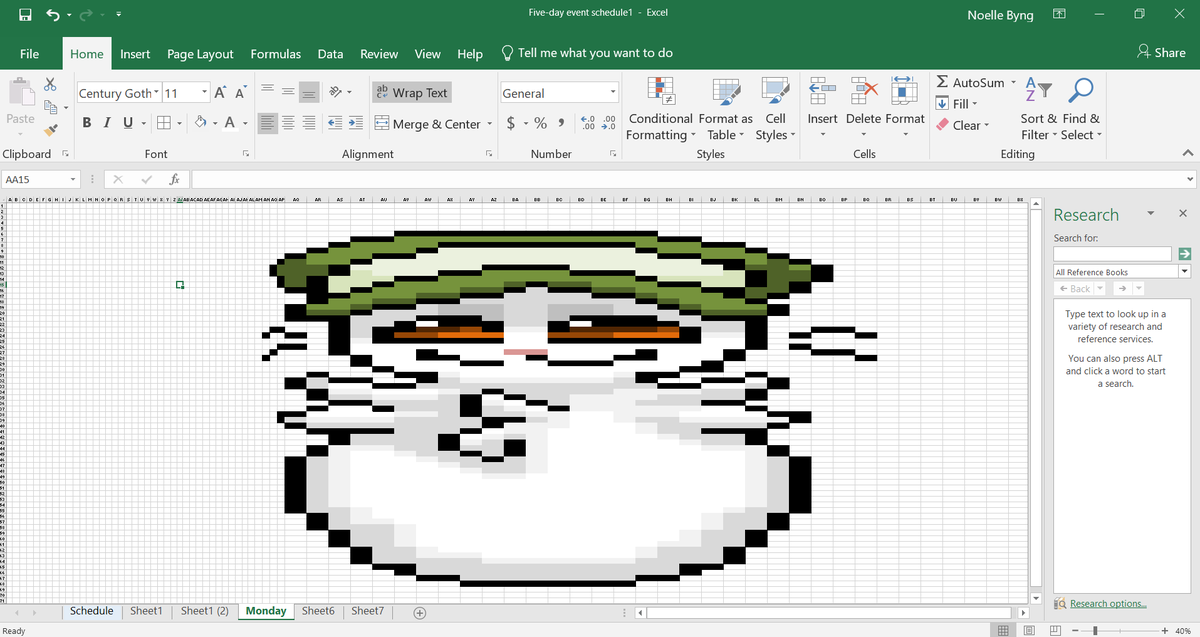The width and height of the screenshot is (1200, 637).
Task: Apply Percent Style format
Action: (x=540, y=124)
